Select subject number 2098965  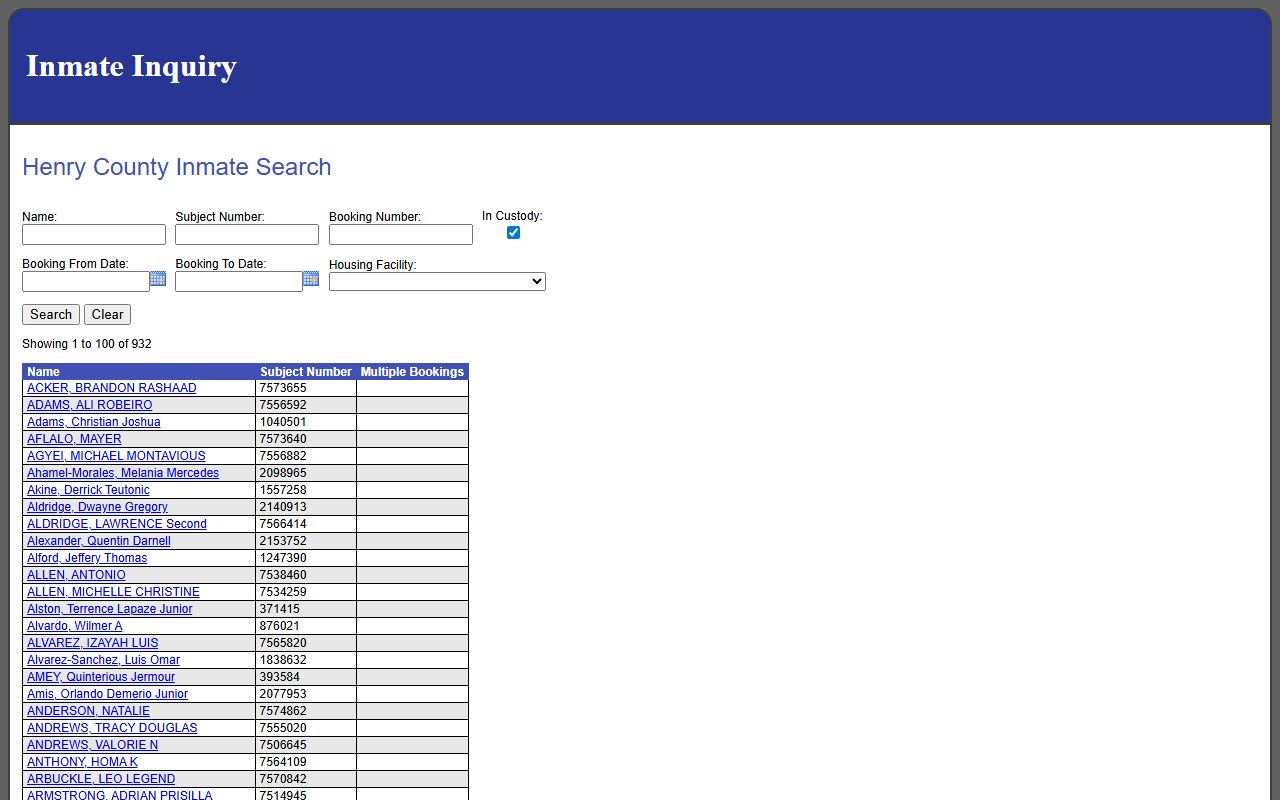pos(283,473)
